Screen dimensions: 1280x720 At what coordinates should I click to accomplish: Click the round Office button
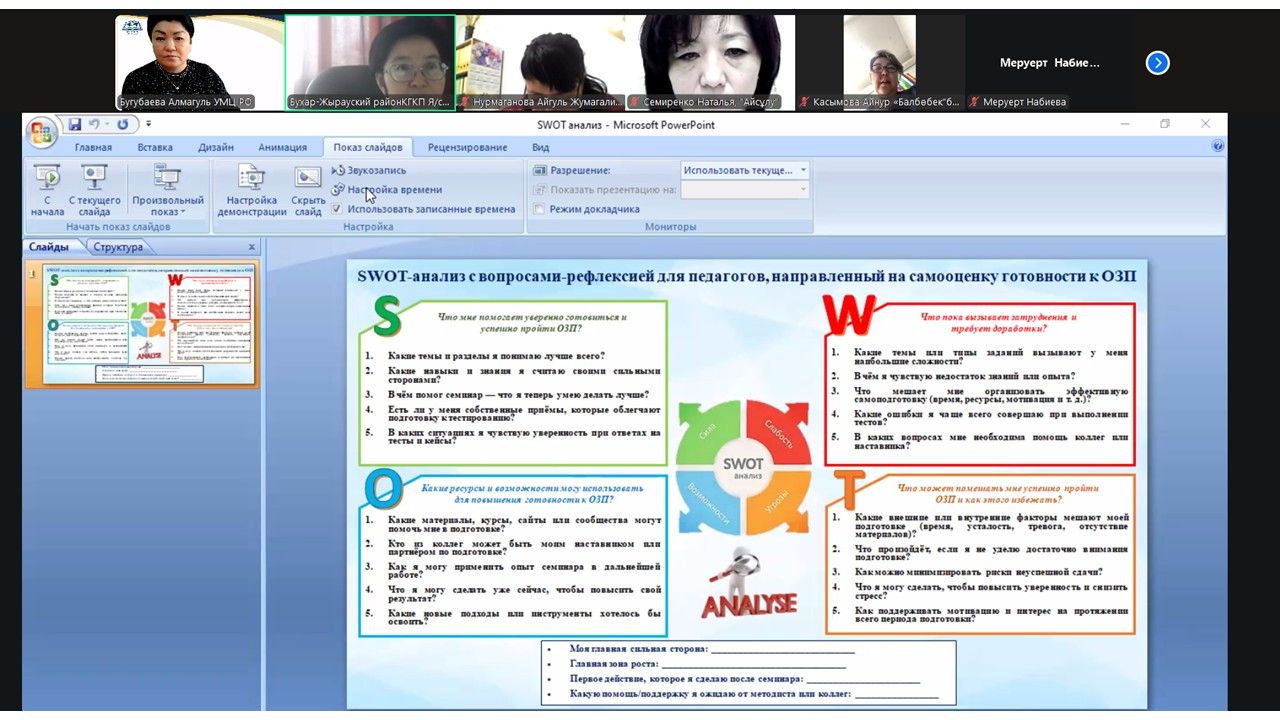point(41,133)
